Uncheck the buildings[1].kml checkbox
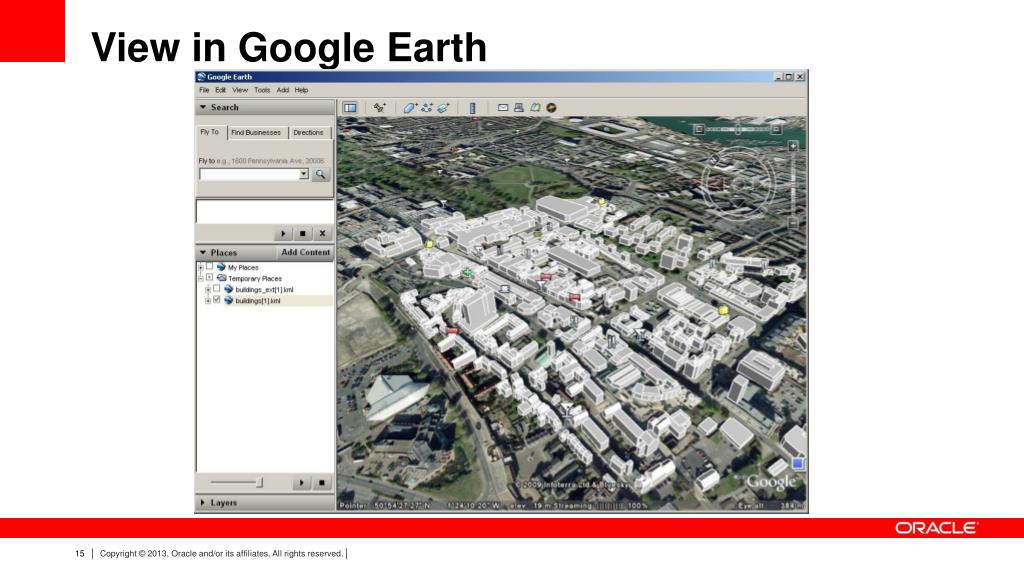This screenshot has width=1024, height=576. [x=217, y=300]
